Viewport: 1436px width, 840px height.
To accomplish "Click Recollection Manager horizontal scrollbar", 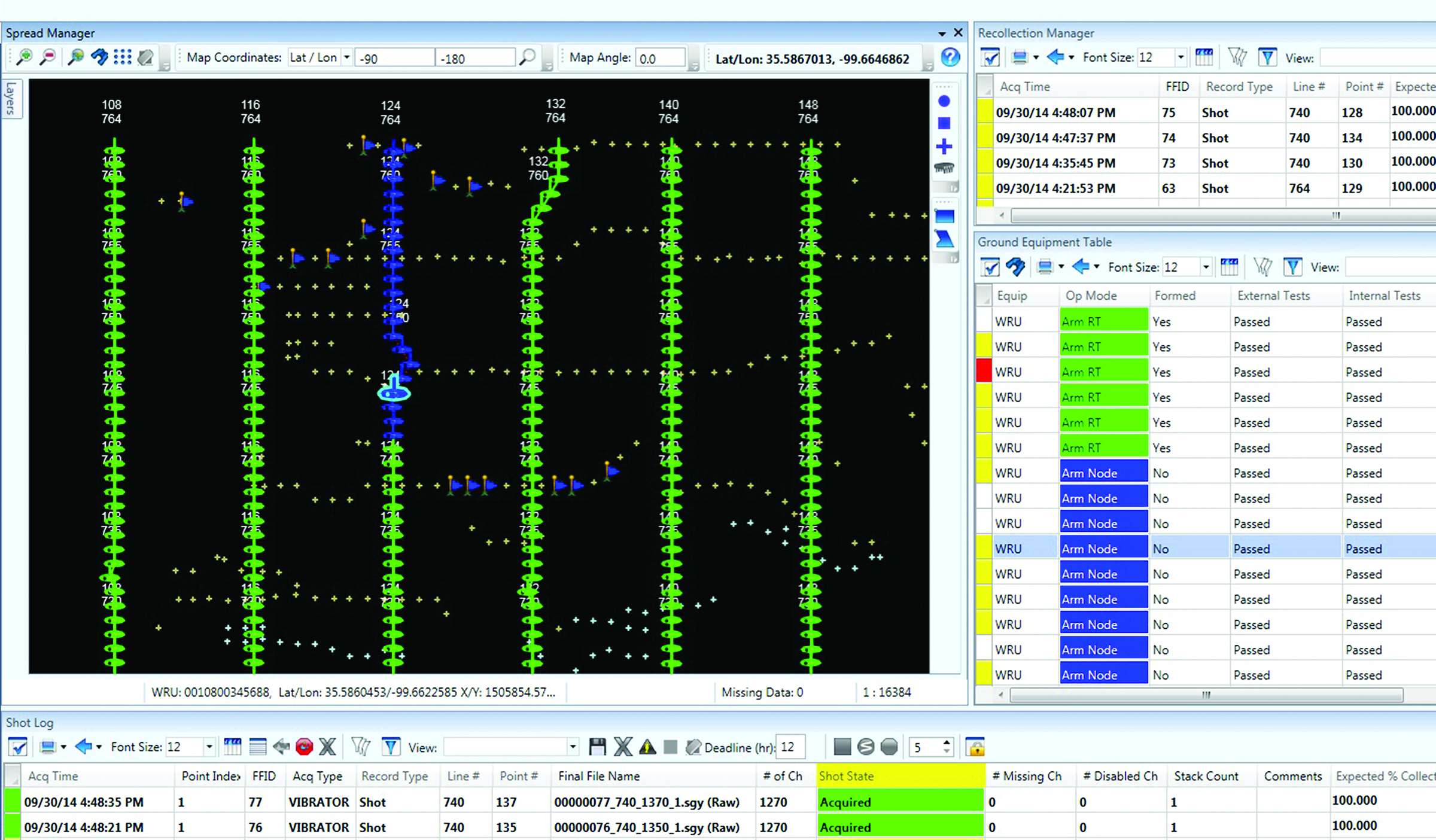I will point(1224,215).
